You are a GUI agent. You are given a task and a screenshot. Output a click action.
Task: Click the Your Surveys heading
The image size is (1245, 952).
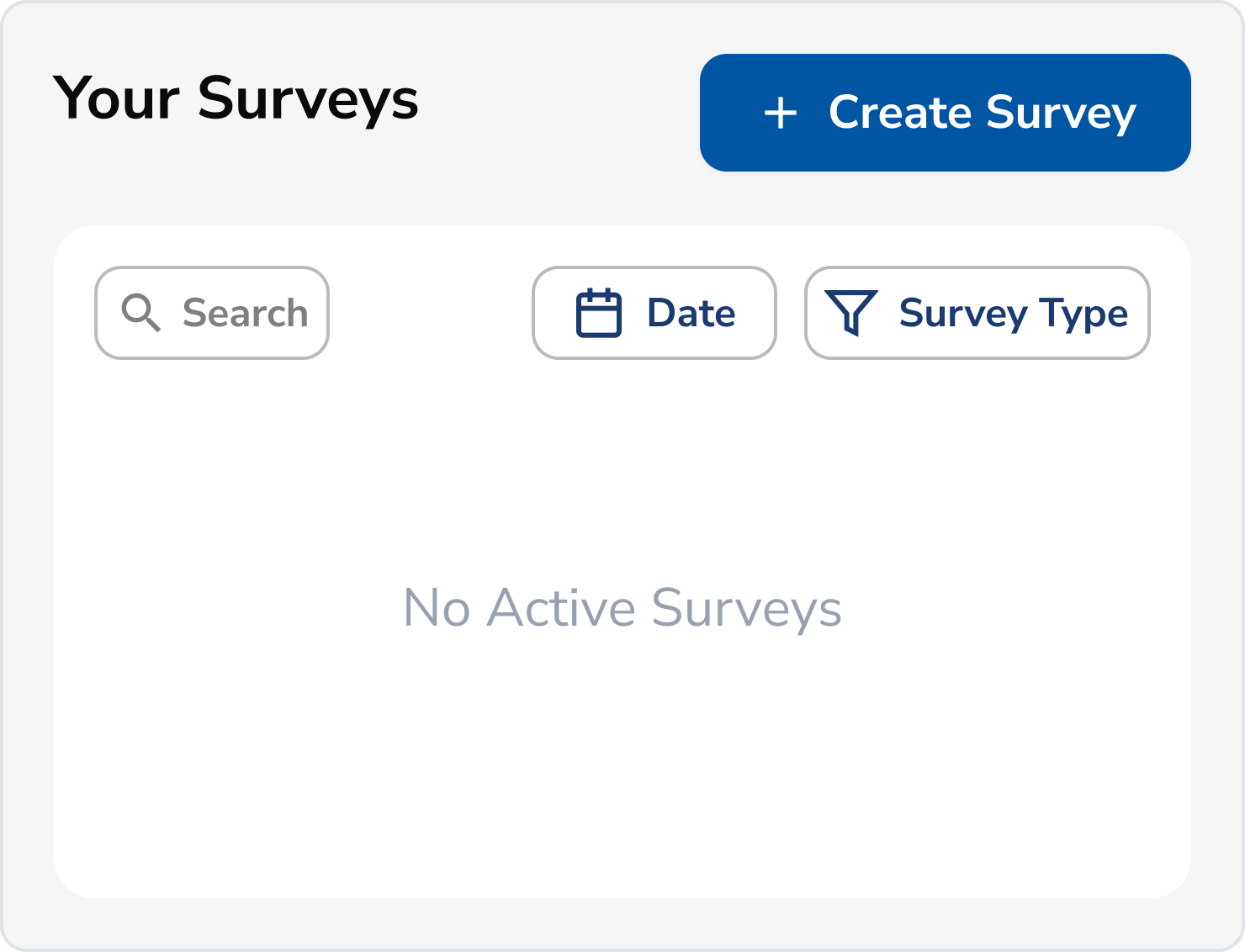coord(236,99)
